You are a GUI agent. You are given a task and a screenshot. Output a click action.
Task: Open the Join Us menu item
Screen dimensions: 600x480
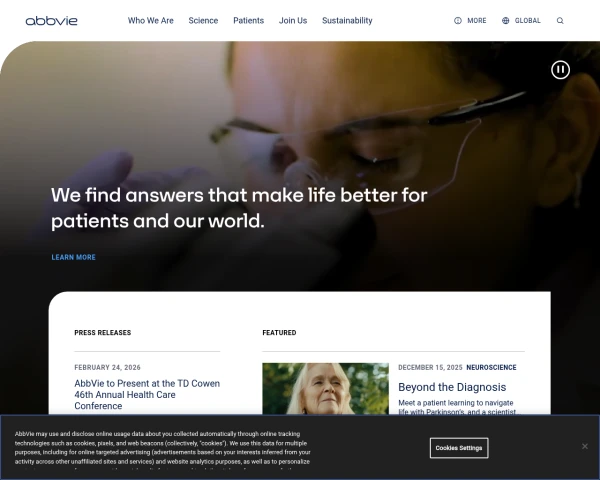tap(293, 21)
